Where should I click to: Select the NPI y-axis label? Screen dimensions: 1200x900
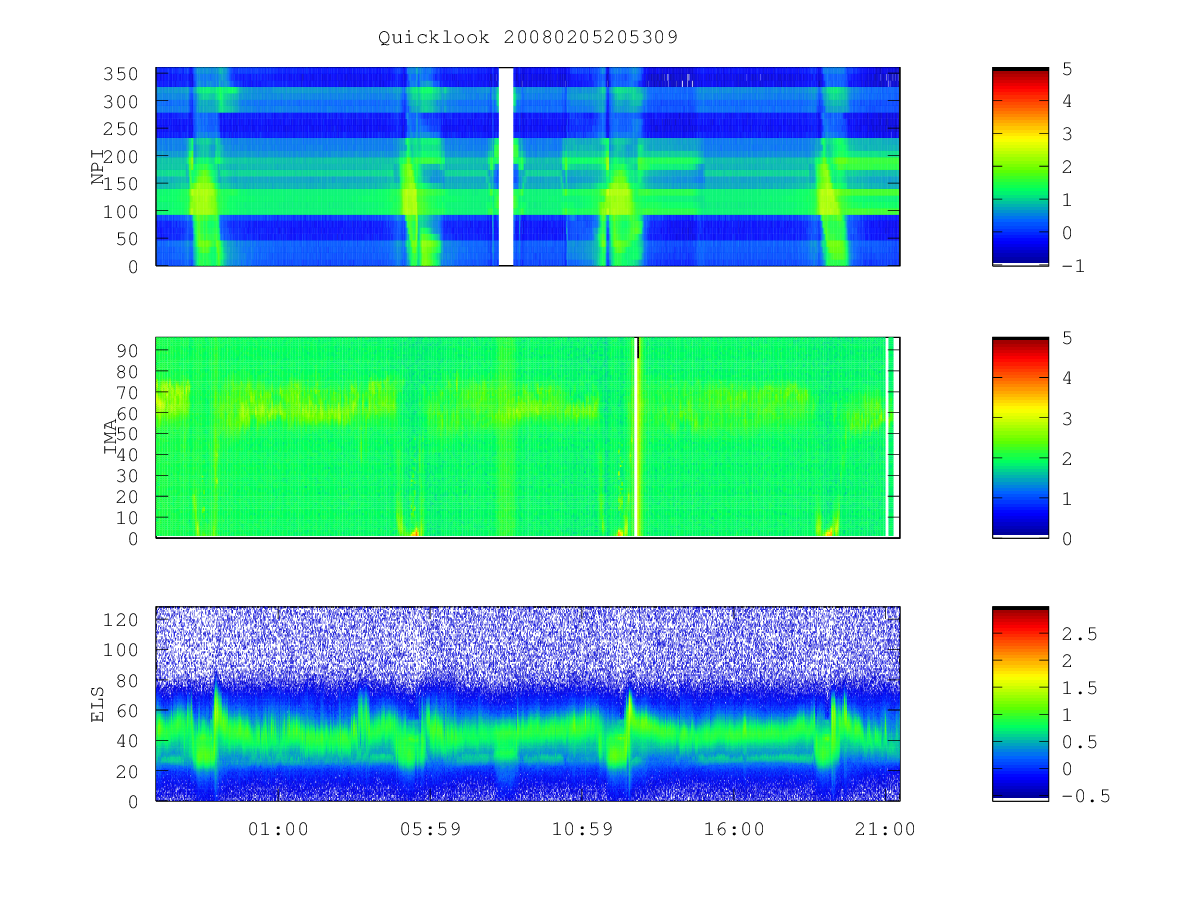click(98, 167)
